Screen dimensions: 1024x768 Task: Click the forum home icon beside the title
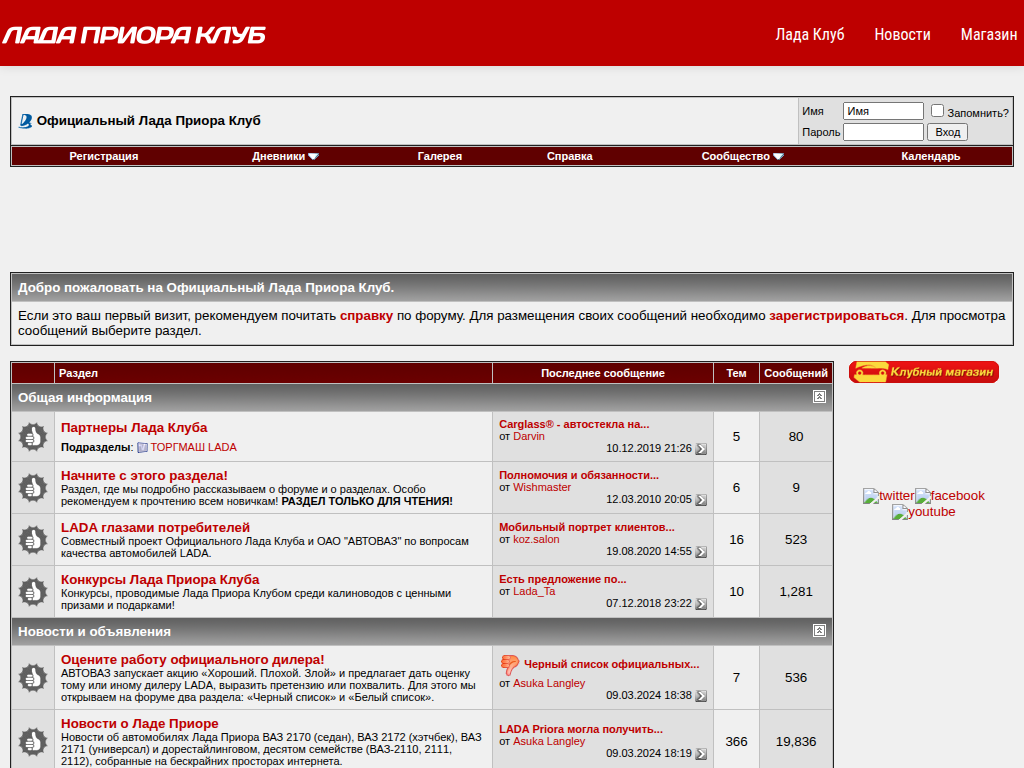pyautogui.click(x=25, y=121)
